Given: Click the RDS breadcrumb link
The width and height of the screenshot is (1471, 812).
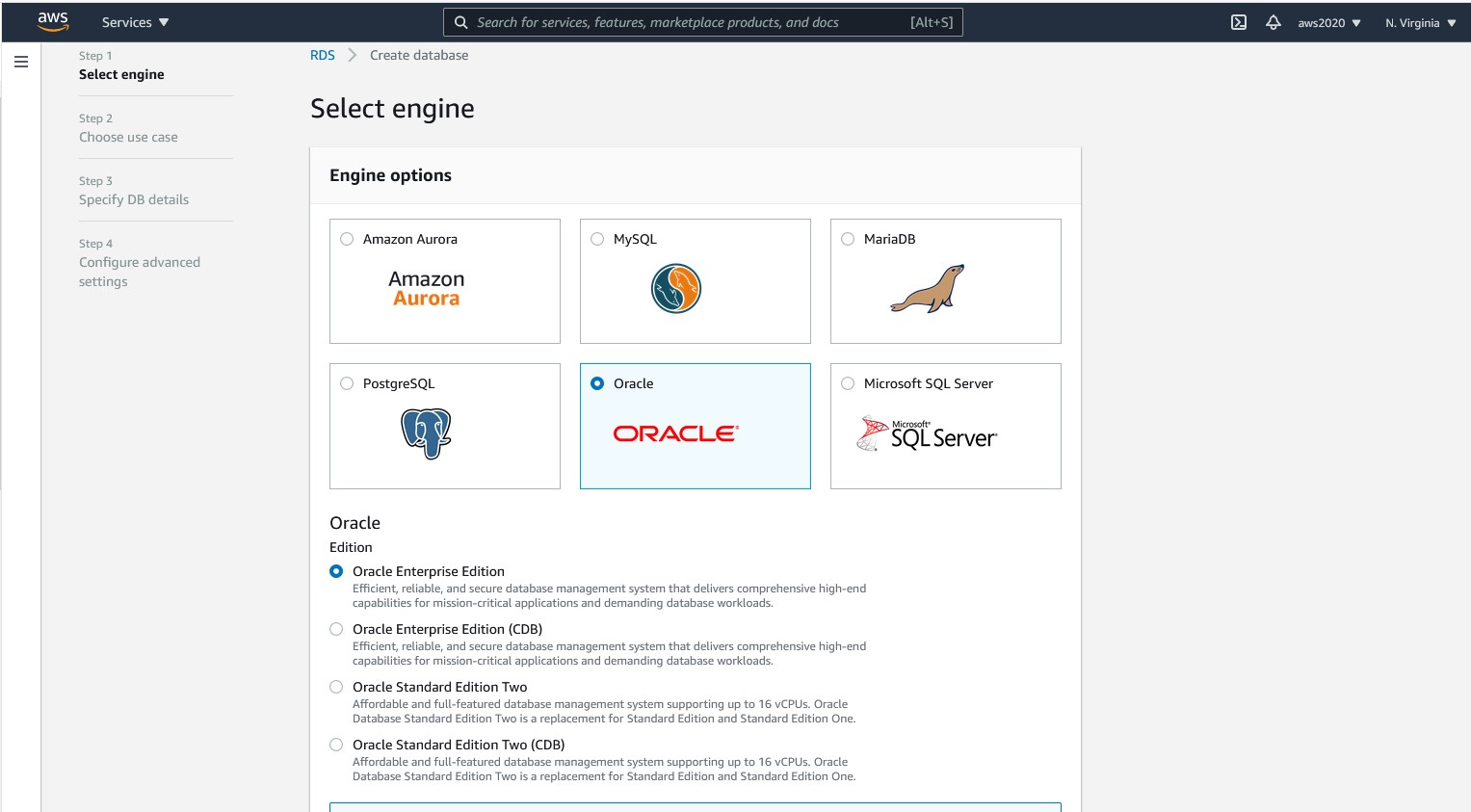Looking at the screenshot, I should click(322, 55).
